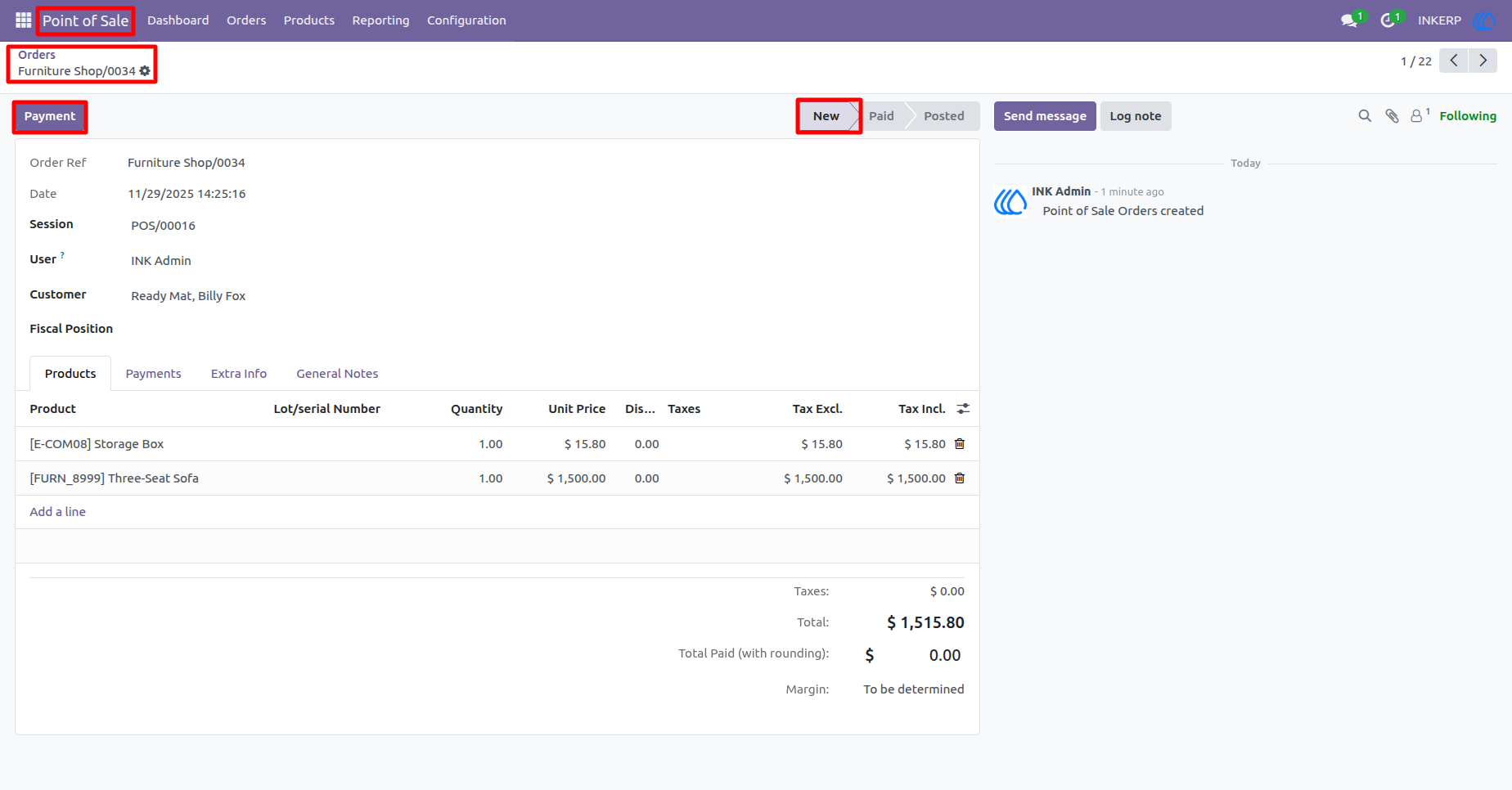This screenshot has width=1512, height=790.
Task: Select the Products tab
Action: (x=70, y=374)
